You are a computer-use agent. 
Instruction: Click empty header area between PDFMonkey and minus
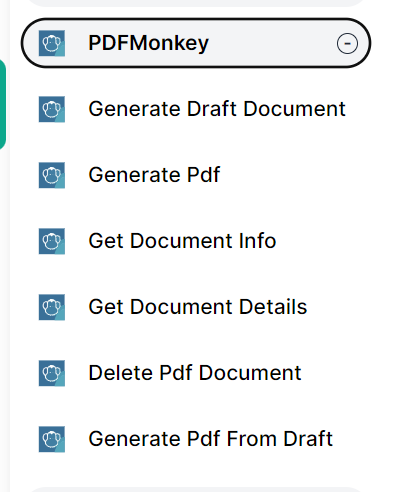coord(273,43)
